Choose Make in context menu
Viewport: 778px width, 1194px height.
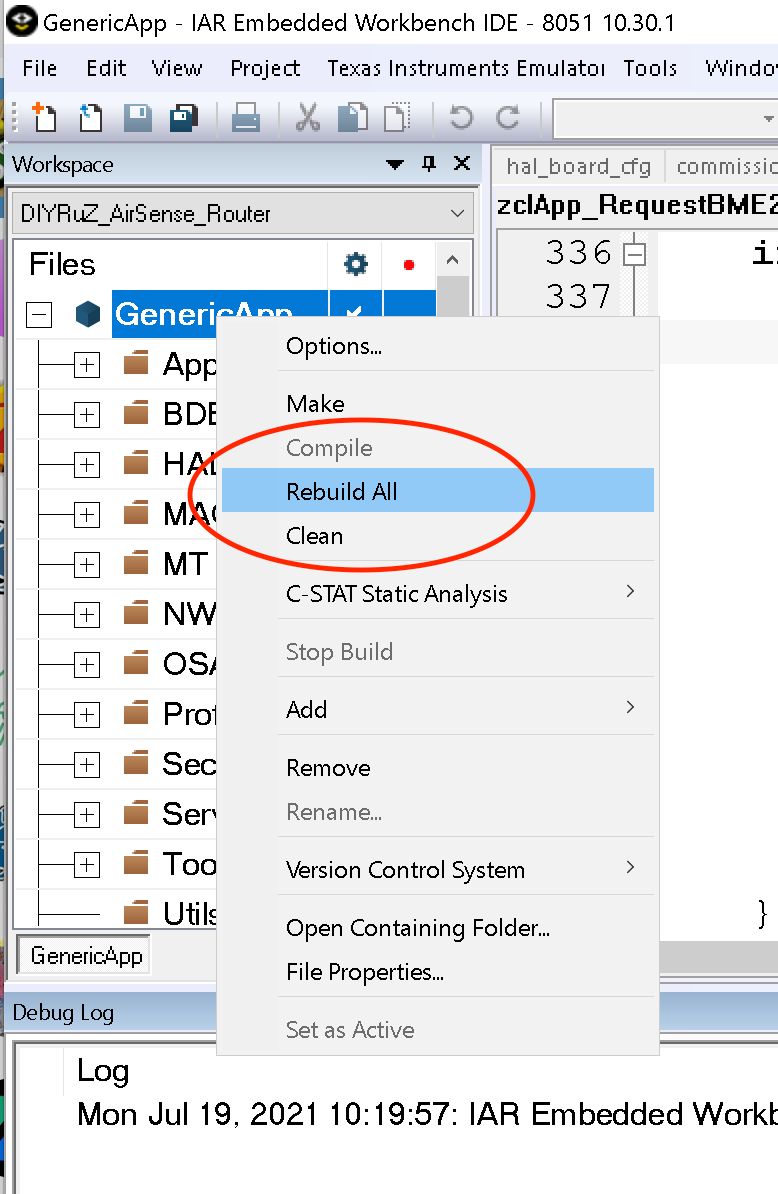coord(438,404)
